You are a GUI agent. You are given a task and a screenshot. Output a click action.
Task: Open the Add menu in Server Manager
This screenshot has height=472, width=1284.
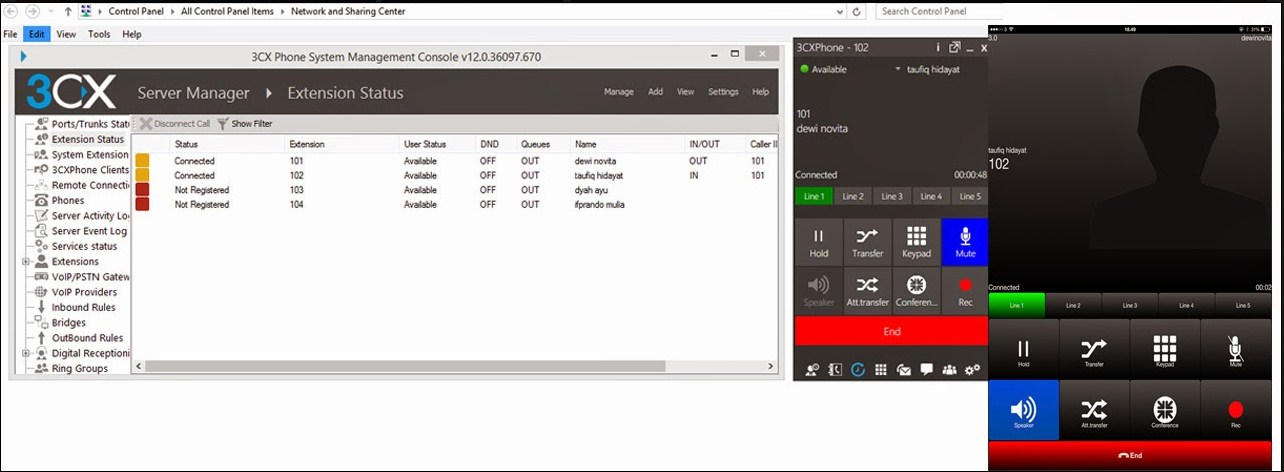tap(656, 92)
